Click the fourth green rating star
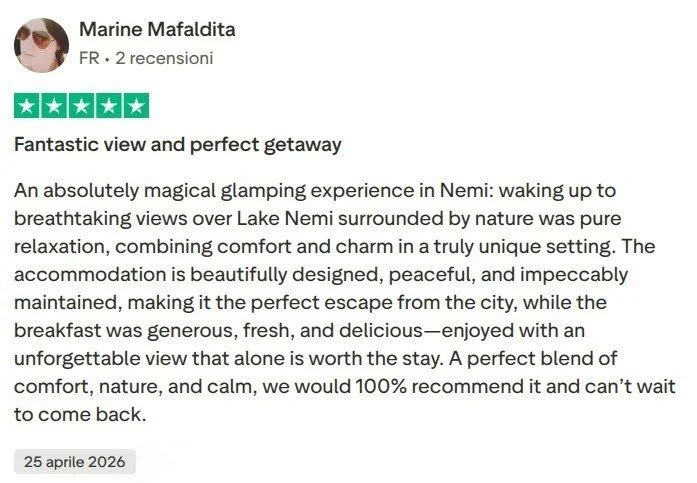 [x=109, y=106]
